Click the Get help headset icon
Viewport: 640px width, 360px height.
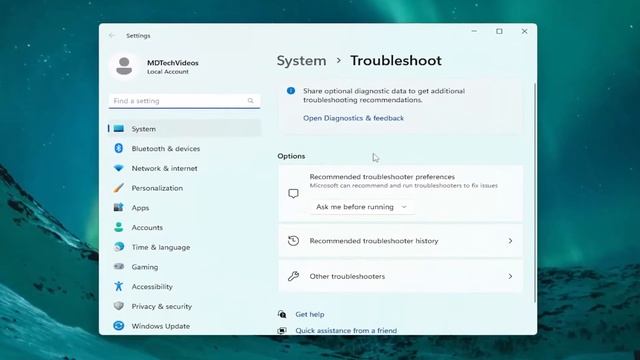tap(282, 314)
